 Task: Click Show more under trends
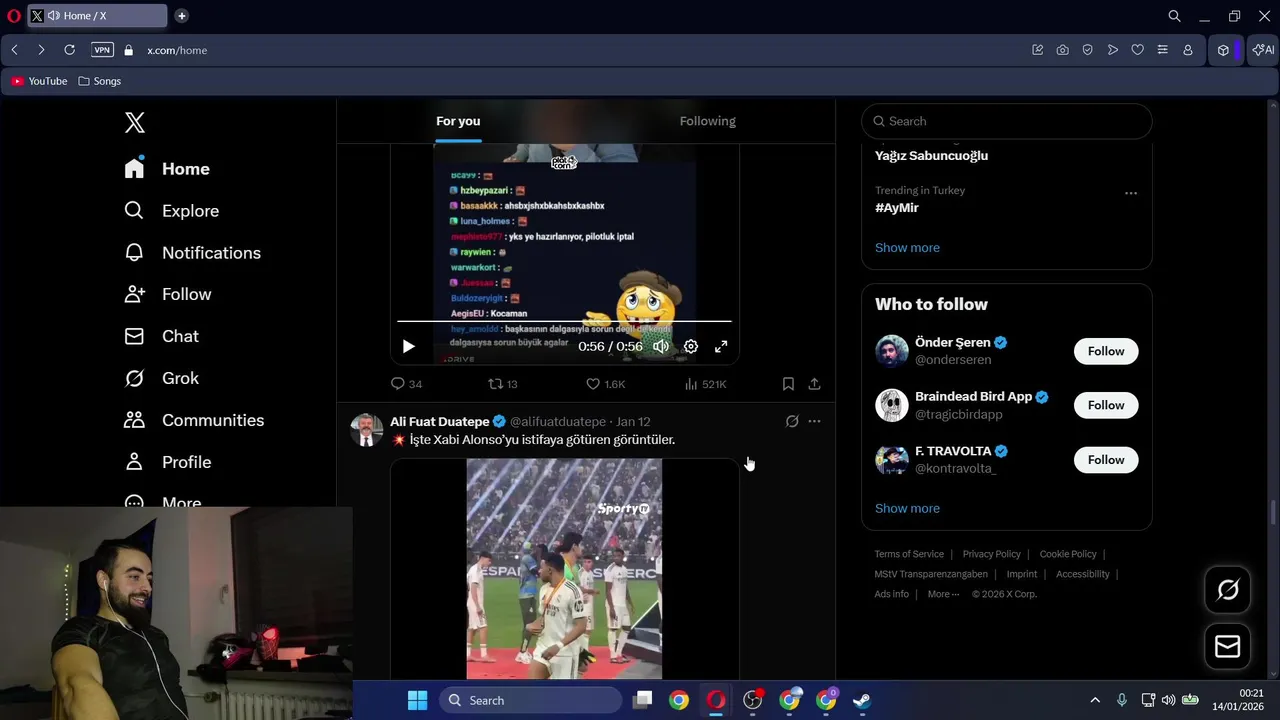click(x=907, y=248)
